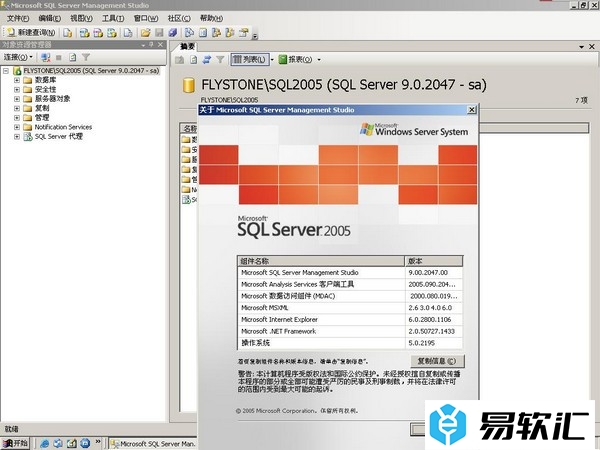This screenshot has height=450, width=600.
Task: Expand the 复制 replication folder
Action: (x=16, y=108)
